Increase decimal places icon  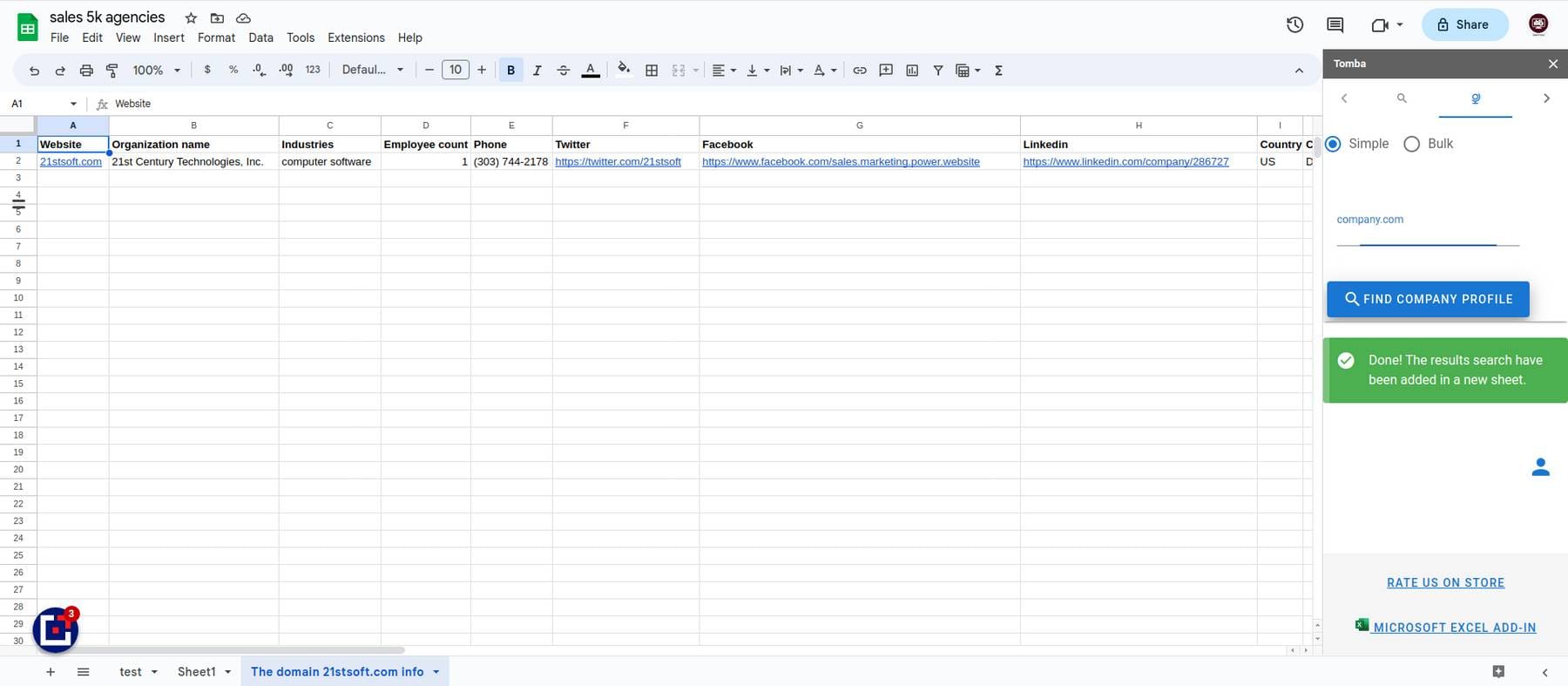tap(286, 70)
